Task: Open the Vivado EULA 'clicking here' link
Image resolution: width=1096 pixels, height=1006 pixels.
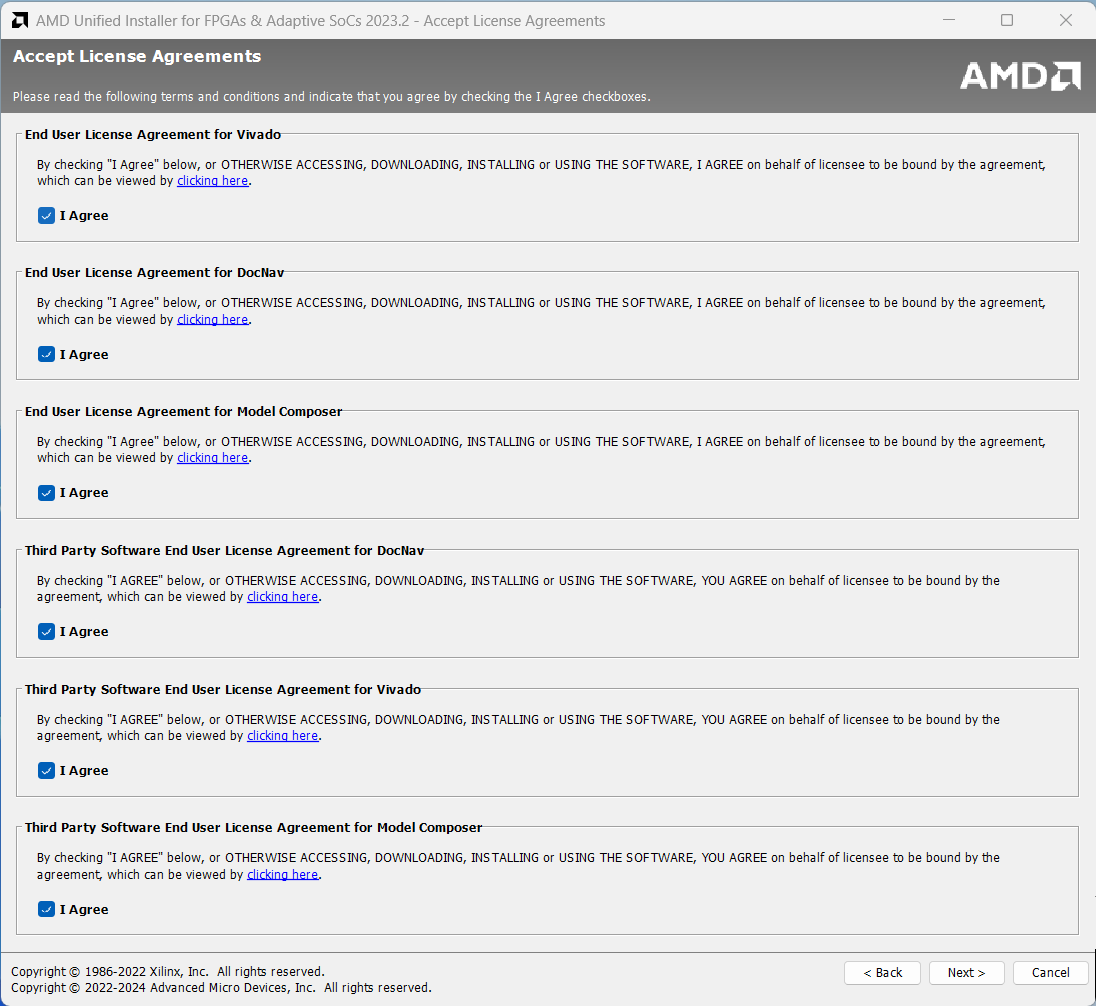Action: click(212, 181)
